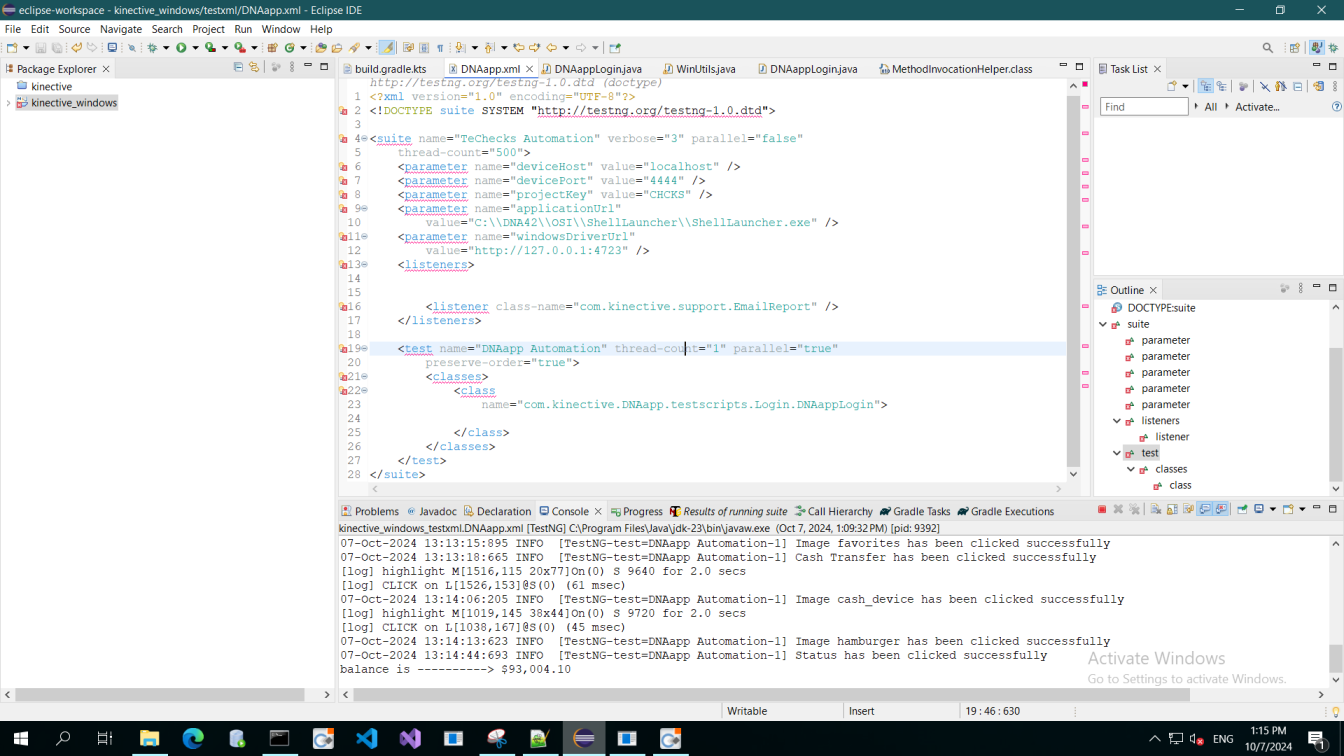Click the console horizontal scrollbar
The image size is (1344, 756).
[x=770, y=694]
